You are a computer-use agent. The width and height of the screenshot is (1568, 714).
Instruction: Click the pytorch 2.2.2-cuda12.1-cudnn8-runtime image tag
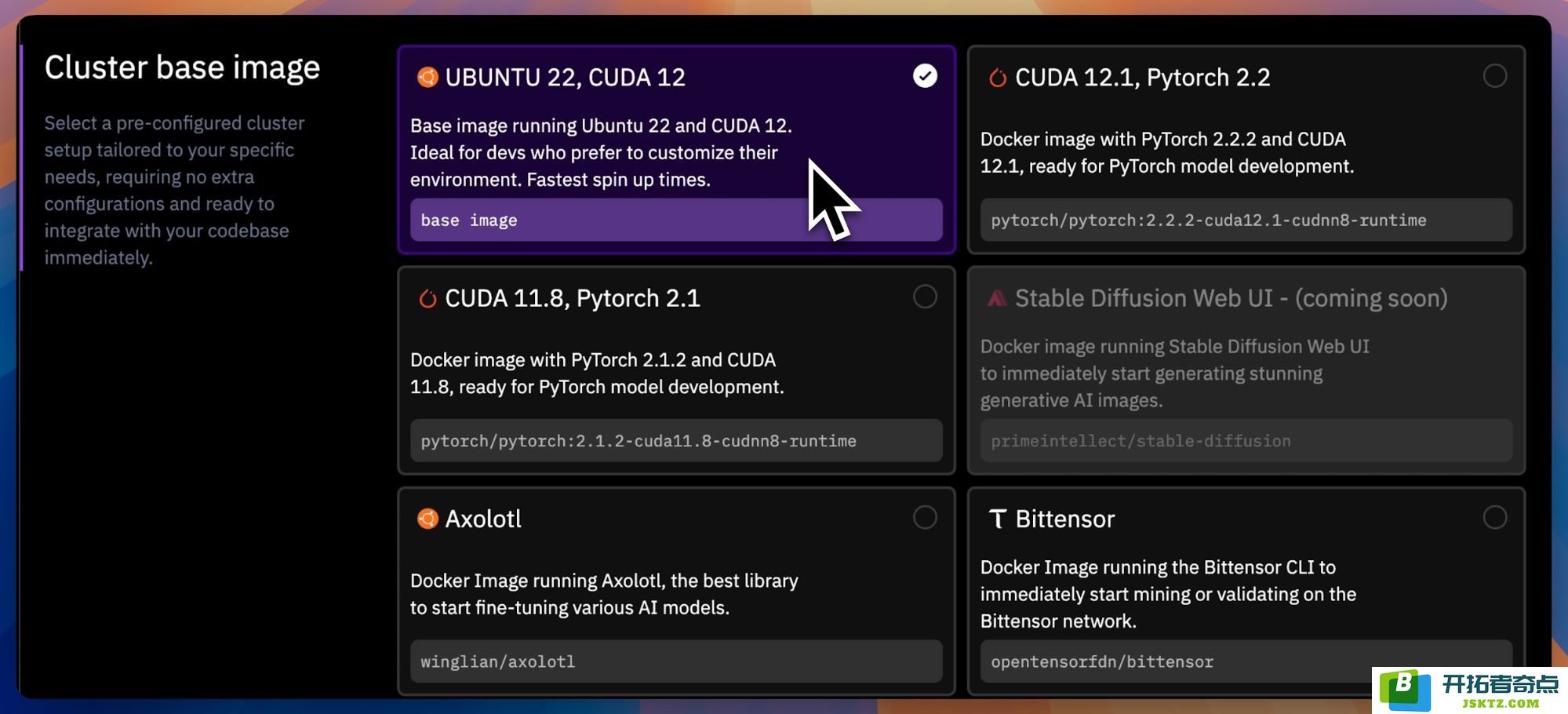[x=1246, y=220]
